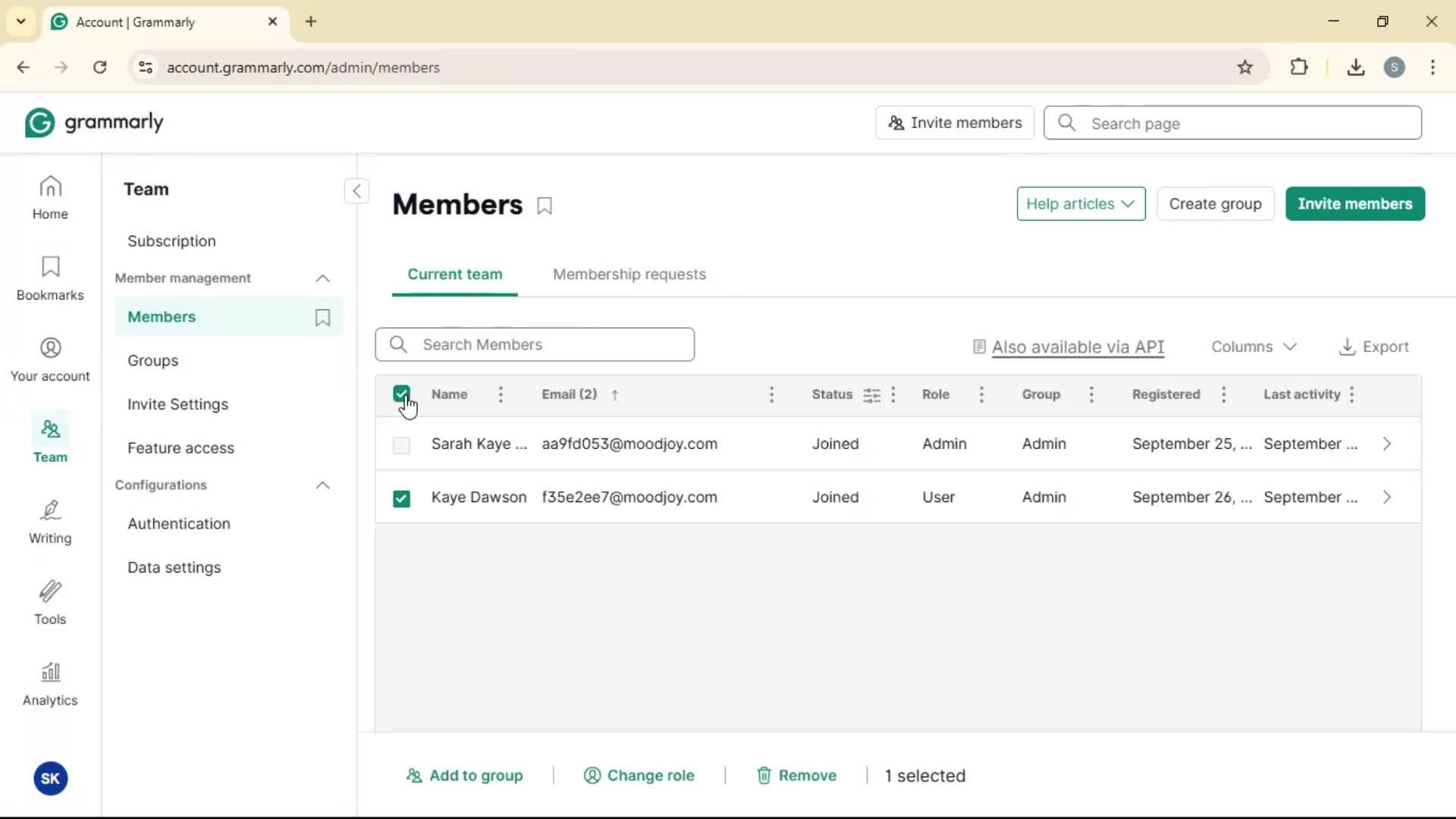Click the Export download icon
Image resolution: width=1456 pixels, height=819 pixels.
1347,347
